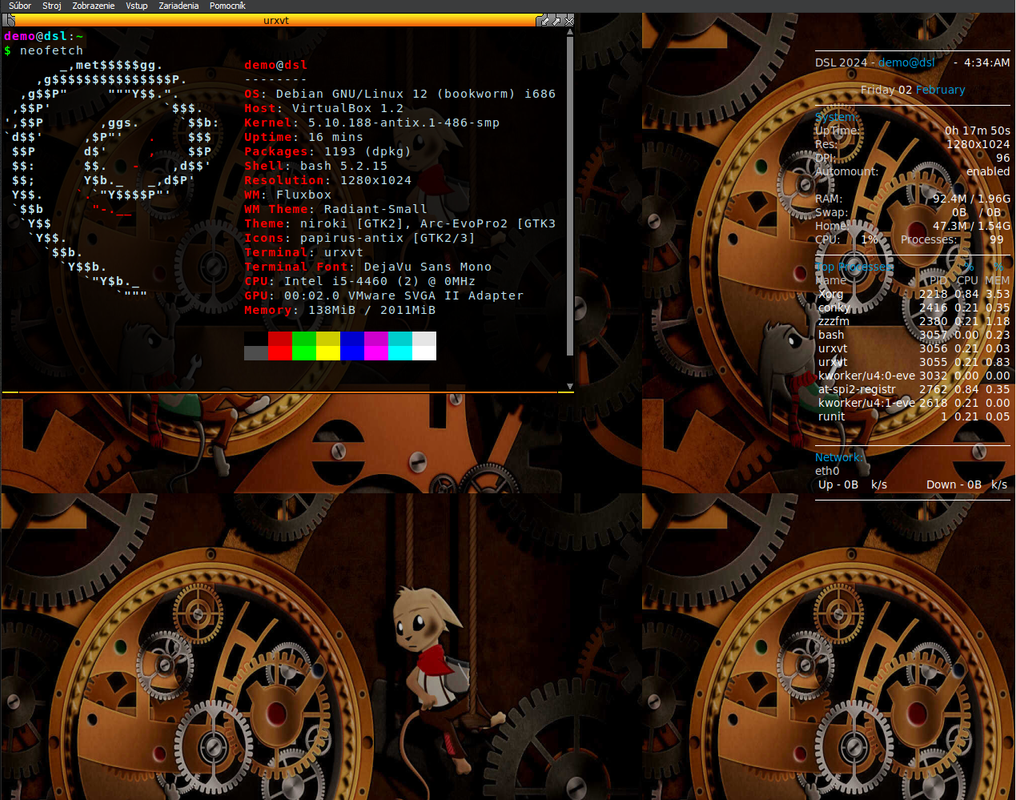Image resolution: width=1016 pixels, height=800 pixels.
Task: Open the Zobrazenie menu
Action: pos(93,6)
